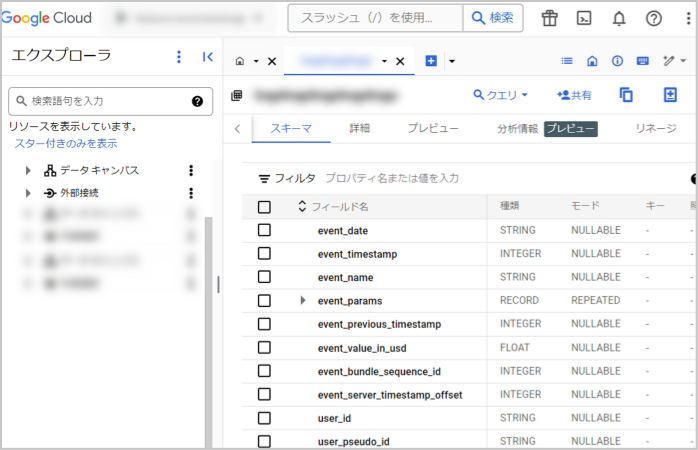The height and width of the screenshot is (450, 698).
Task: Open the Explorer three-dot menu
Action: pyautogui.click(x=179, y=57)
